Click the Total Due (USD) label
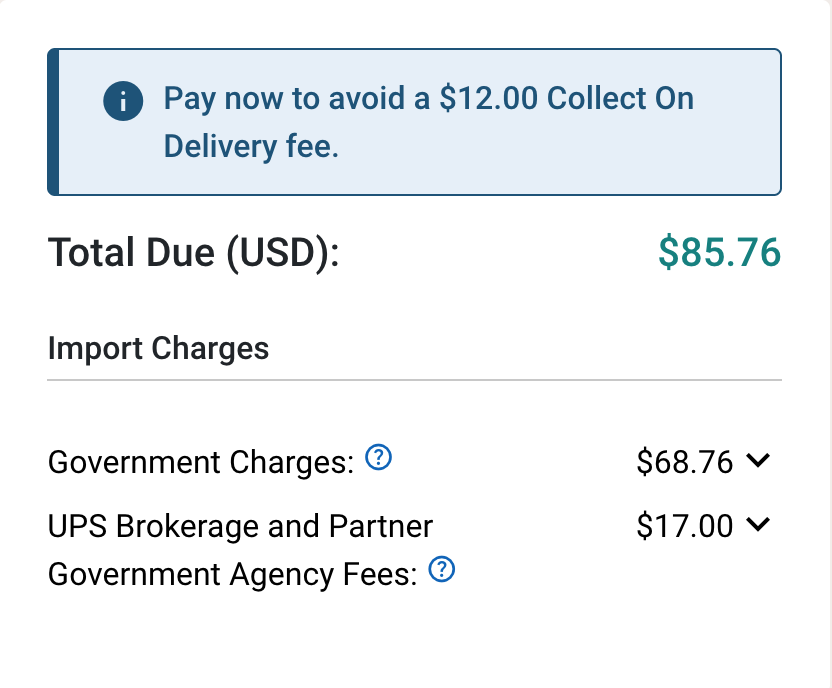The image size is (832, 688). tap(194, 253)
